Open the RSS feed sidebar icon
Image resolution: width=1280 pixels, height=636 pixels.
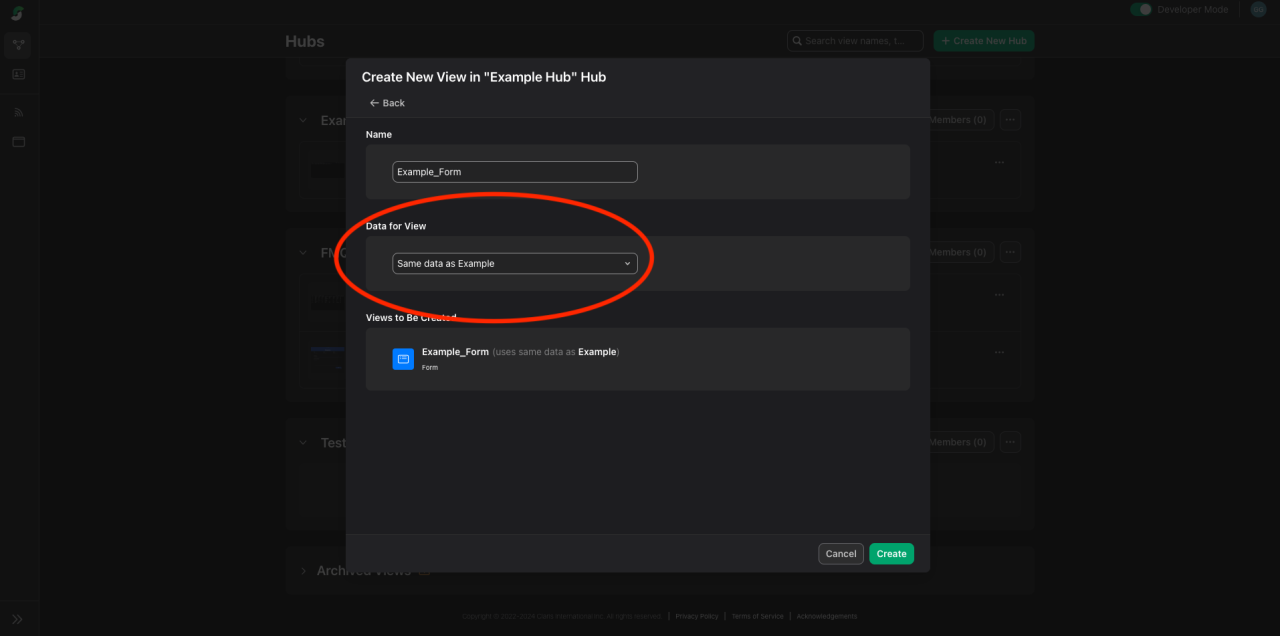(x=18, y=112)
